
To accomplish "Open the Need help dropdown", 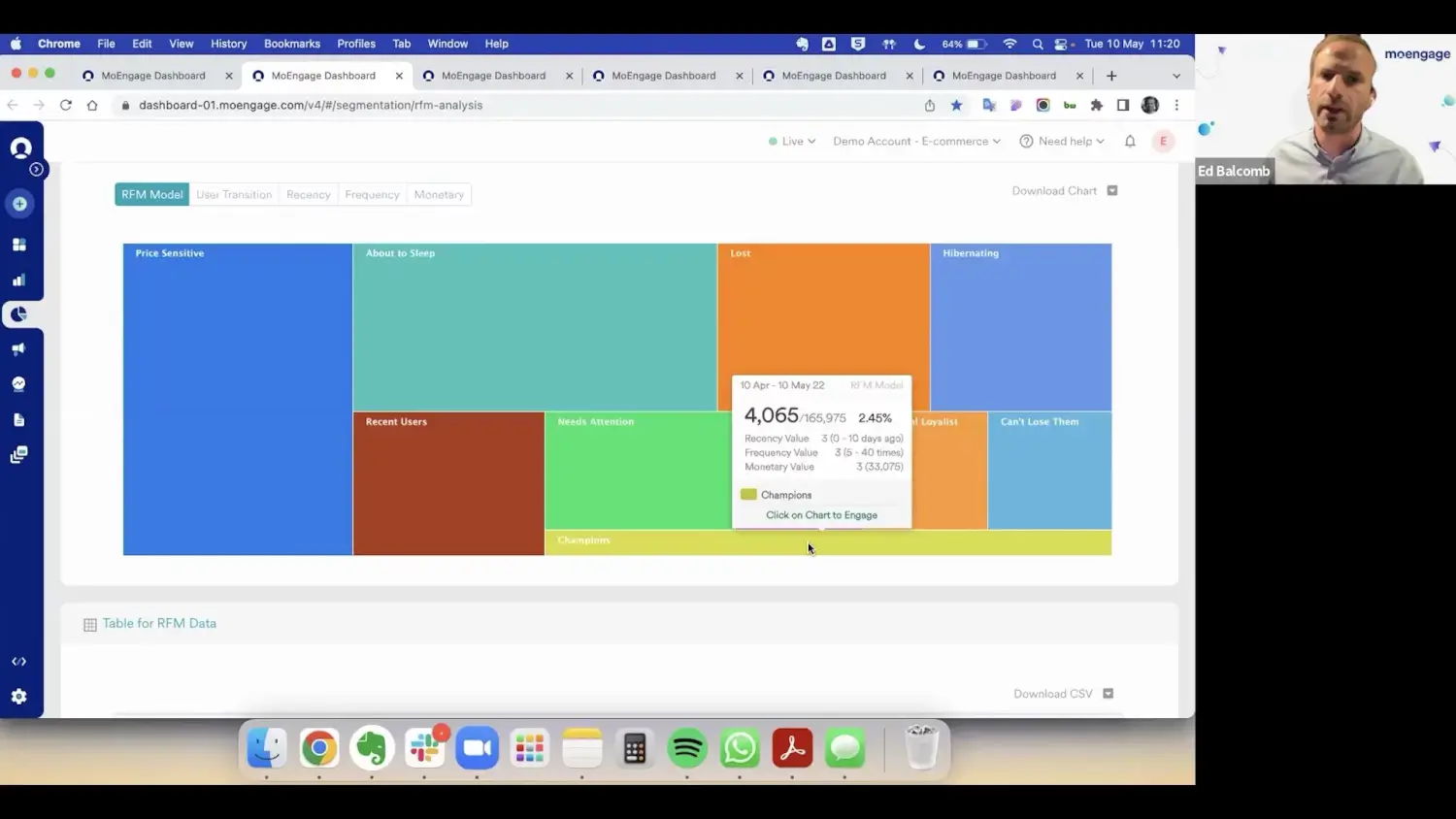I will click(1062, 141).
